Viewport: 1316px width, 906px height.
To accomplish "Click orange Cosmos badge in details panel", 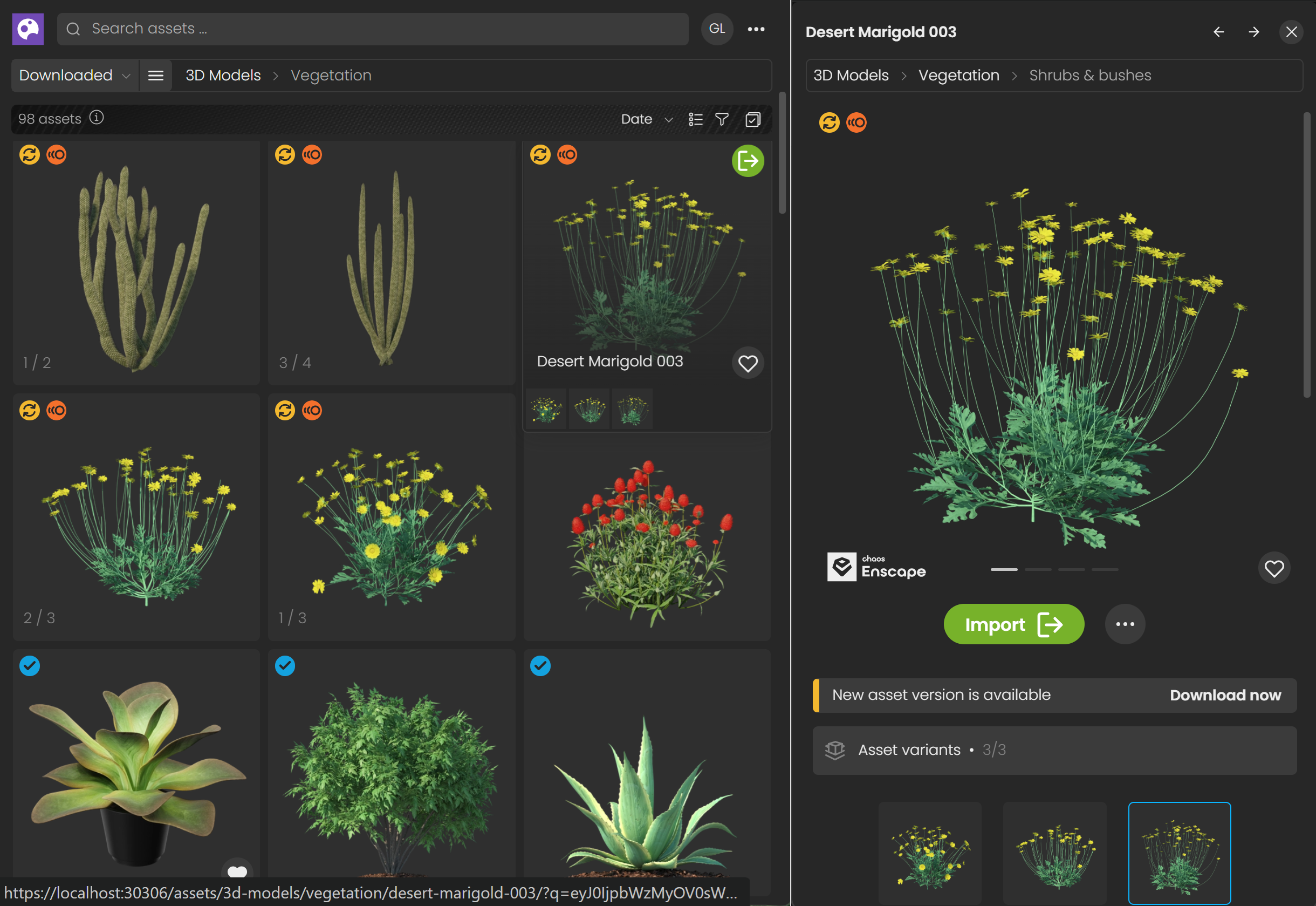I will [x=856, y=122].
